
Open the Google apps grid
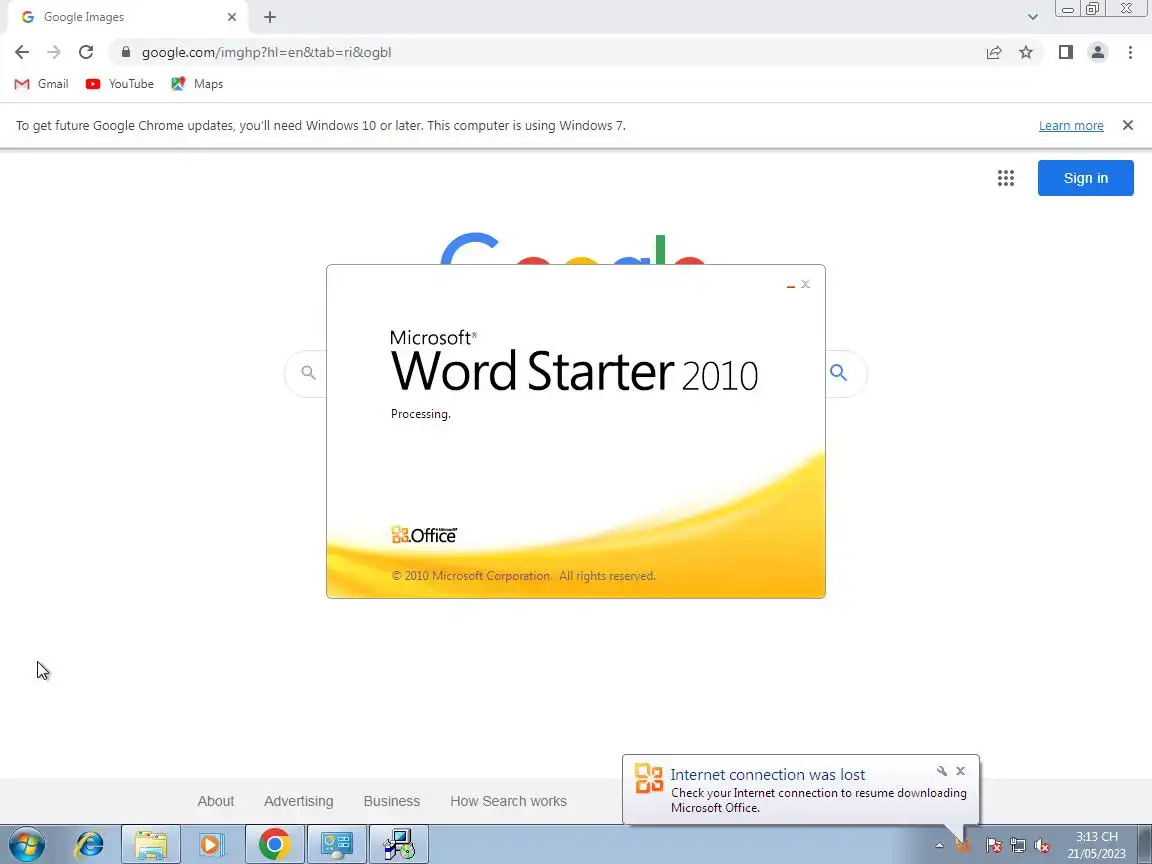(x=1006, y=178)
